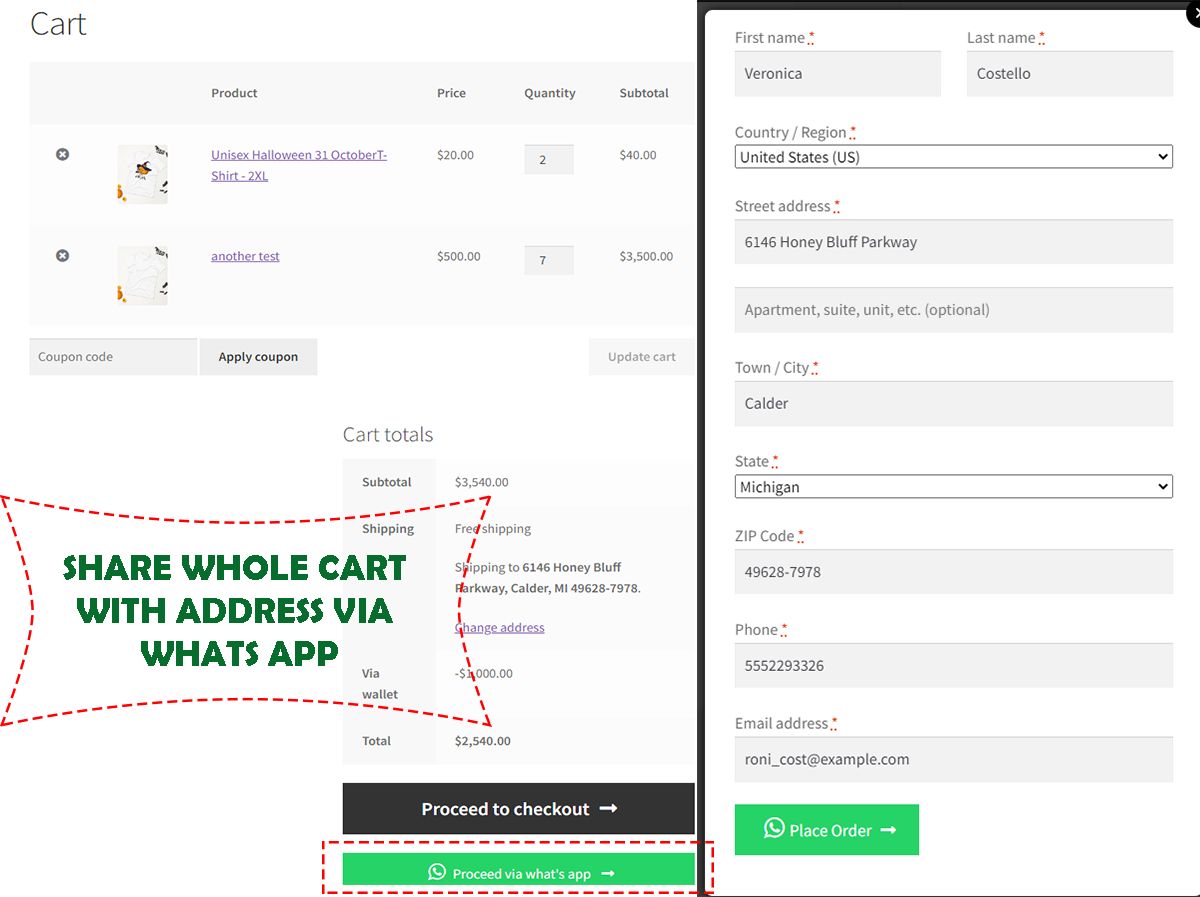Screen dimensions: 1200x897
Task: Edit the First name field
Action: (x=838, y=74)
